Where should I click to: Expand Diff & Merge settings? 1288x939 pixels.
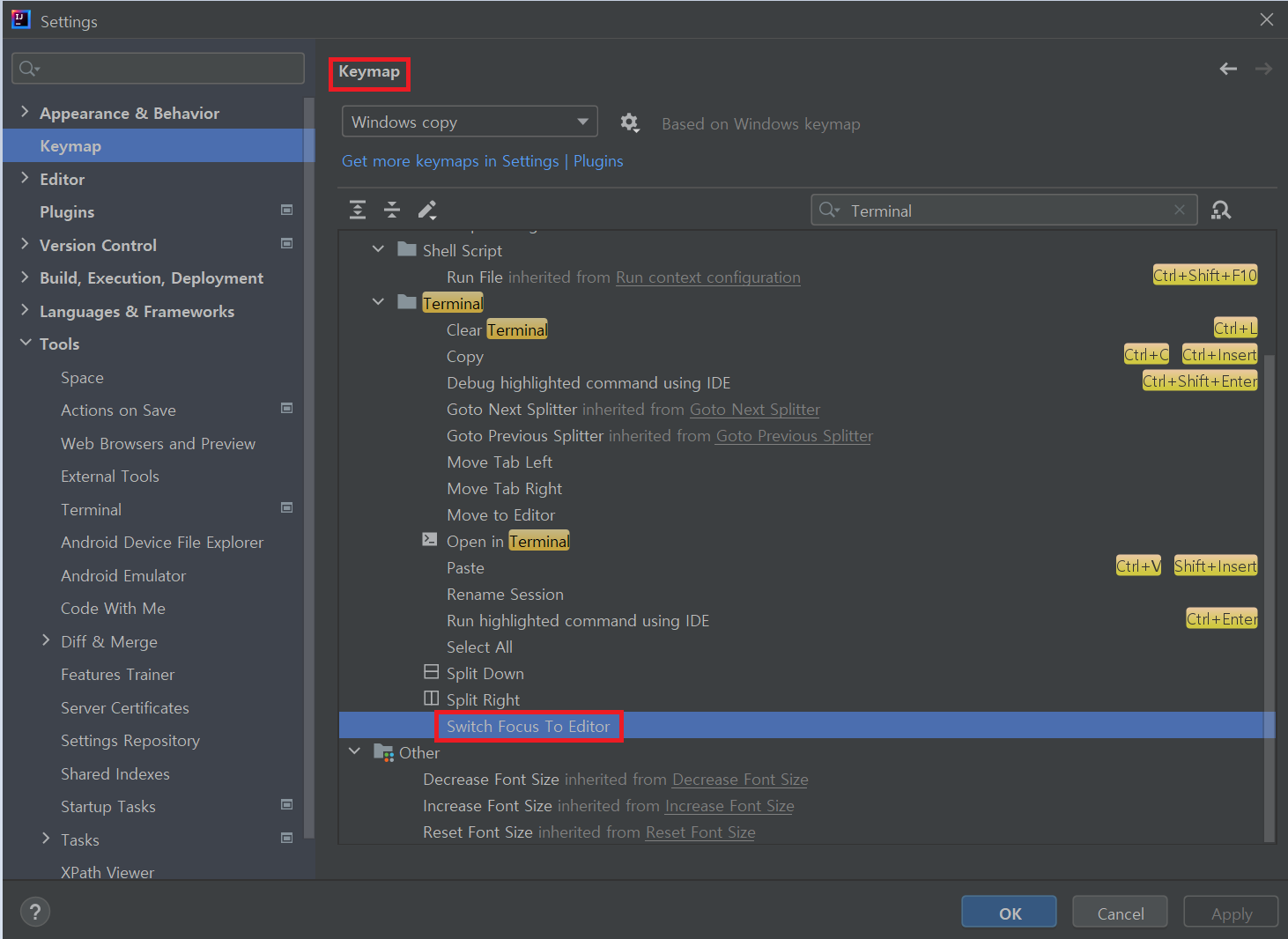tap(46, 640)
